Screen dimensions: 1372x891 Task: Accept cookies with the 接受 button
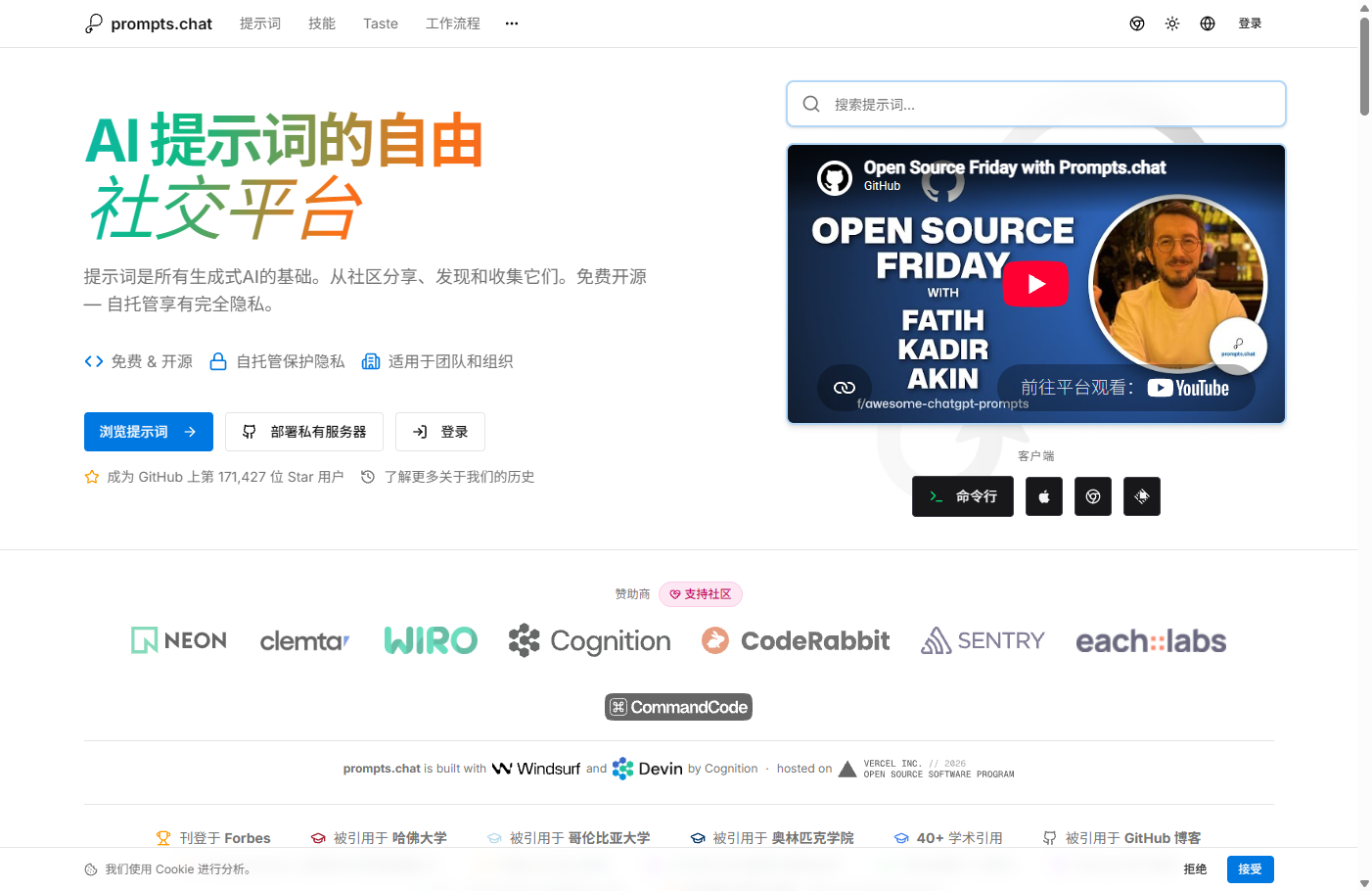click(x=1251, y=869)
